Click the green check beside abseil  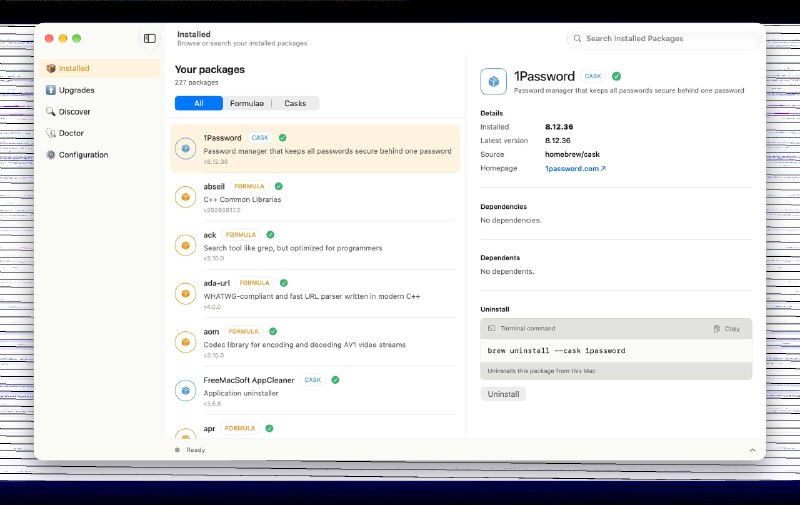pos(279,186)
